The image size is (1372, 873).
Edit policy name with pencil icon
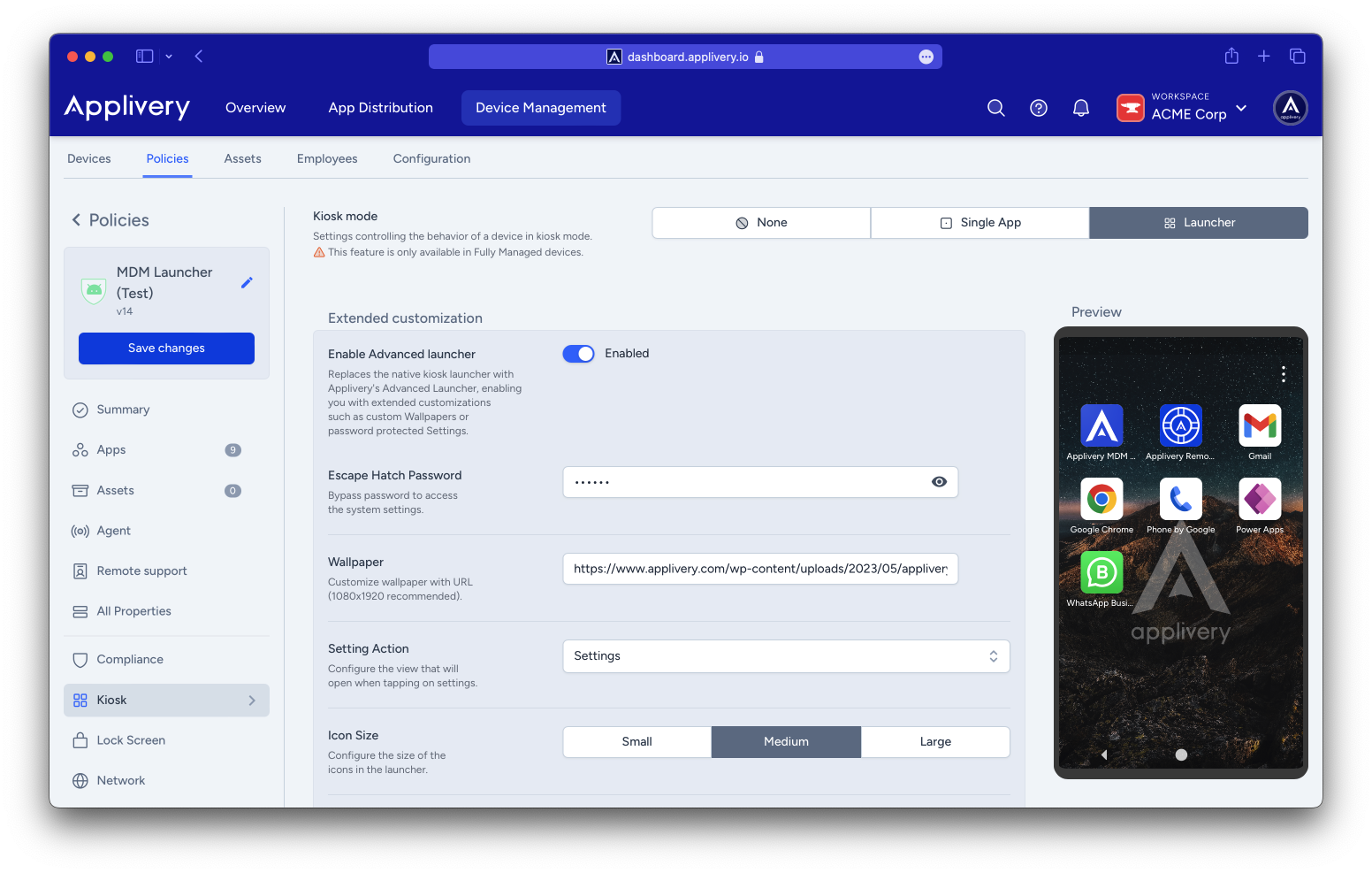coord(247,282)
